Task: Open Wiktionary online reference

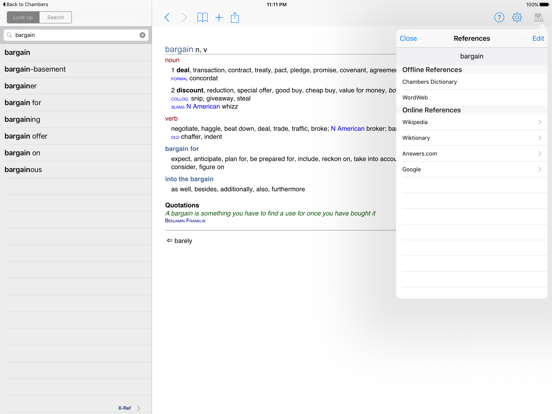Action: [472, 138]
